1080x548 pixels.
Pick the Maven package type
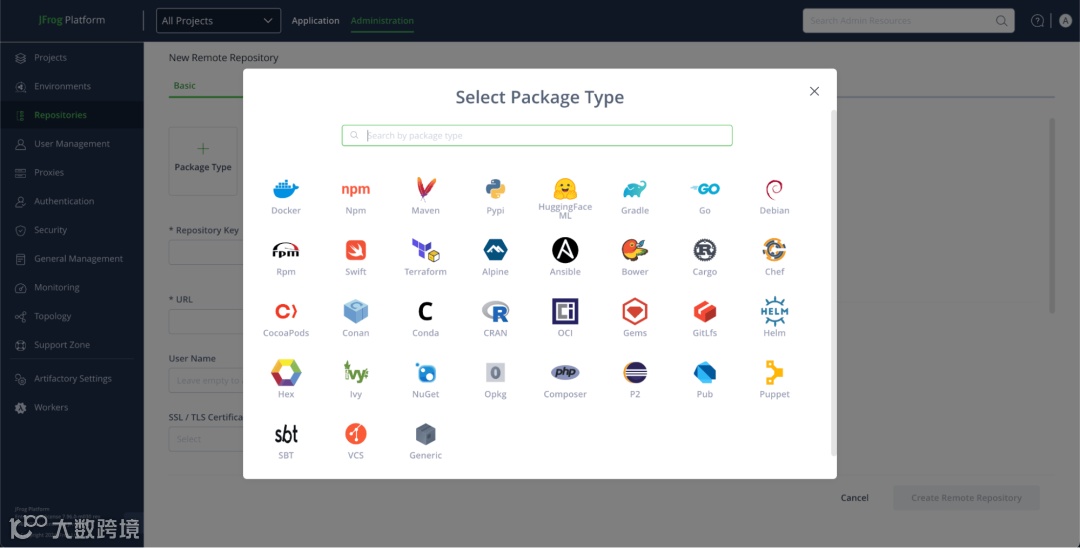coord(426,197)
